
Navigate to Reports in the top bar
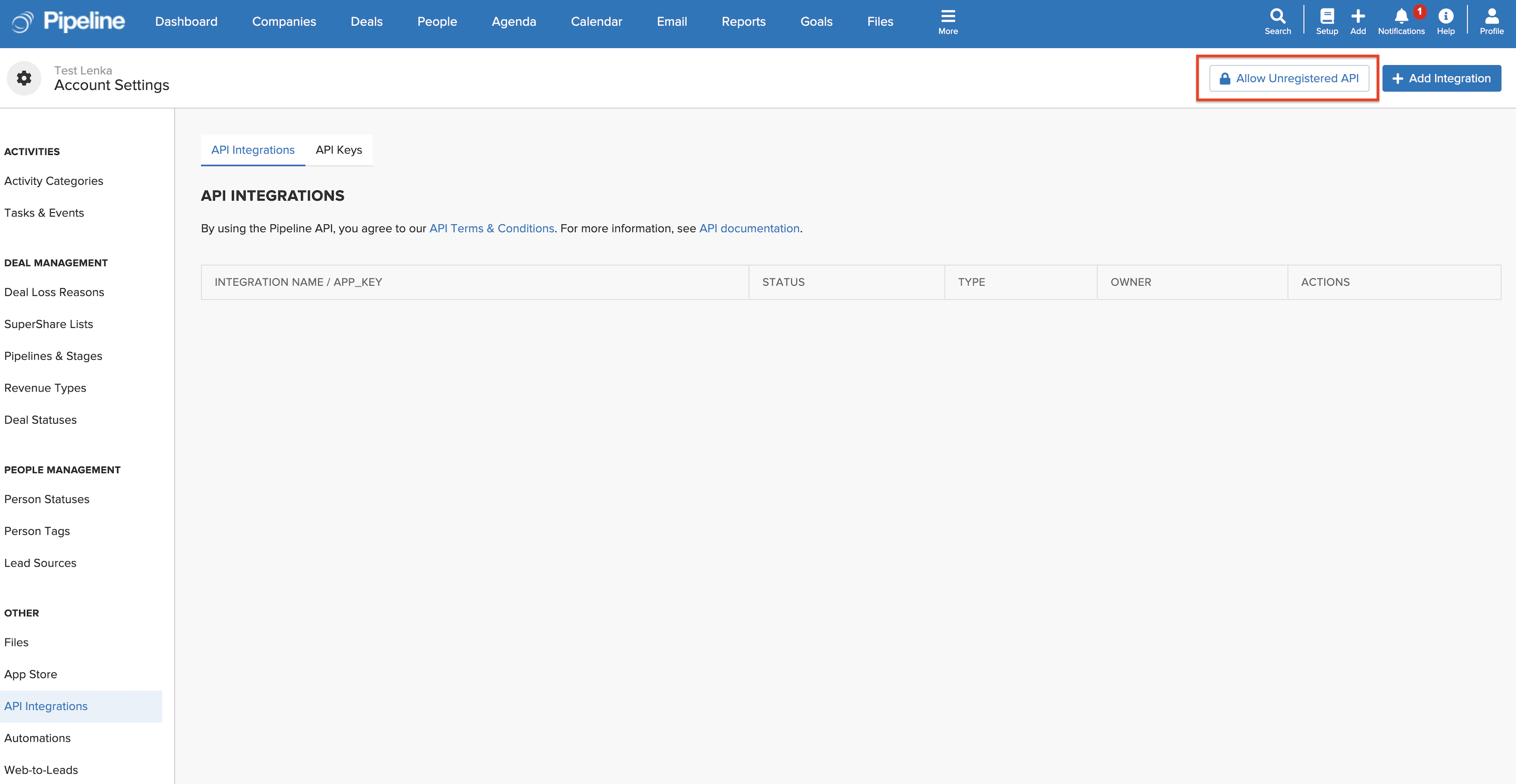coord(743,21)
